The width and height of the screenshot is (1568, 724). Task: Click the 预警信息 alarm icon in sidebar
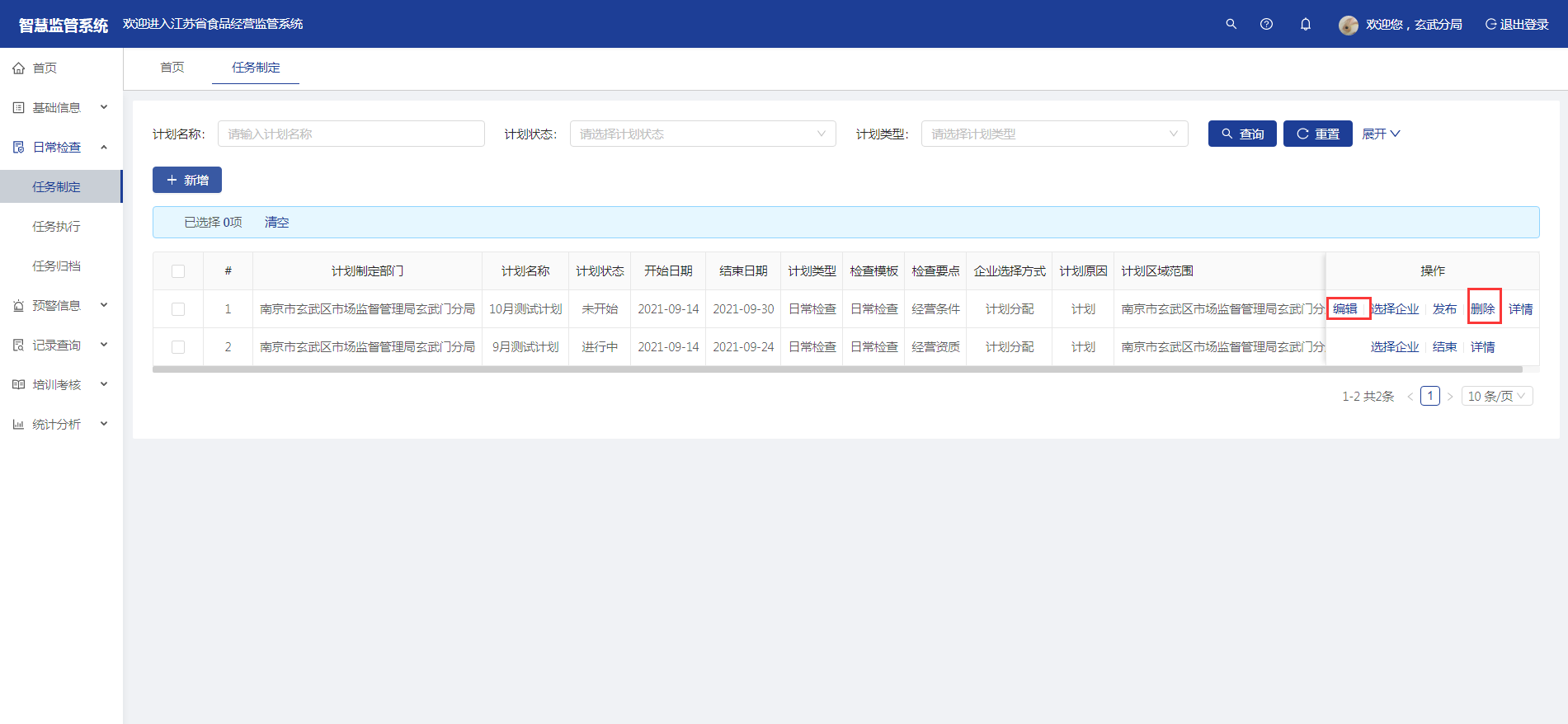(18, 306)
